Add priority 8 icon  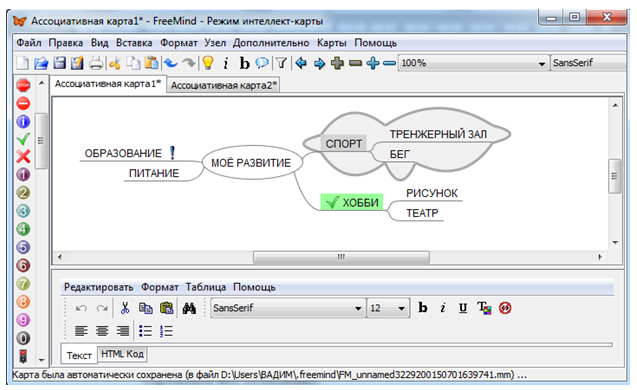(23, 301)
